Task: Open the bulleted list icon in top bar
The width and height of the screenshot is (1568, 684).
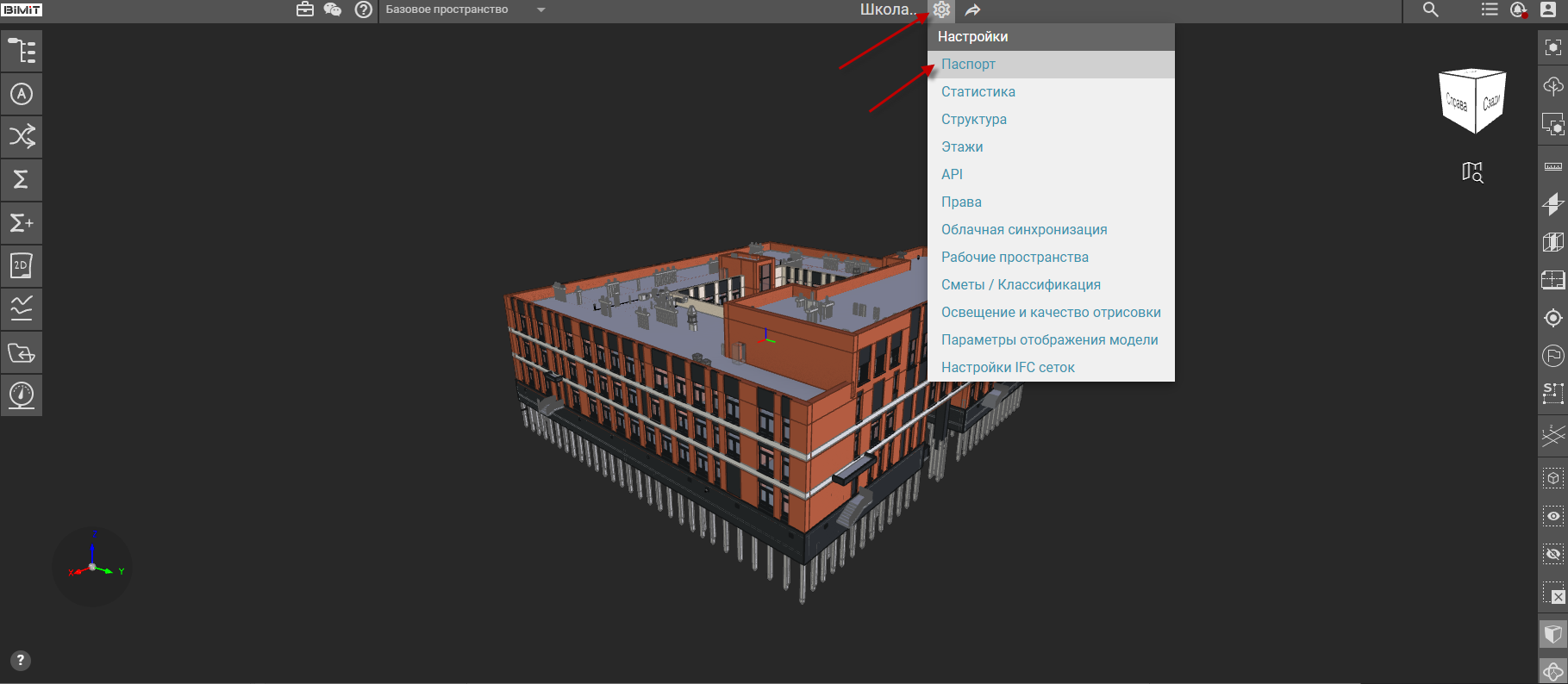Action: [1490, 9]
